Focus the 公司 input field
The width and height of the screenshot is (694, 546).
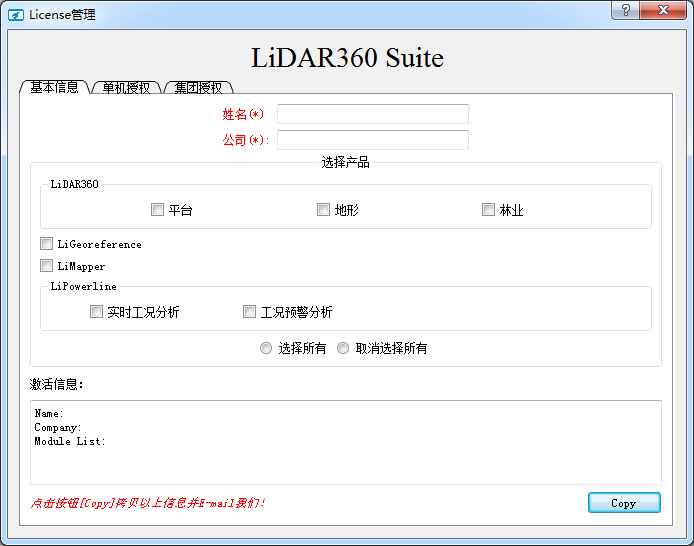pyautogui.click(x=373, y=140)
